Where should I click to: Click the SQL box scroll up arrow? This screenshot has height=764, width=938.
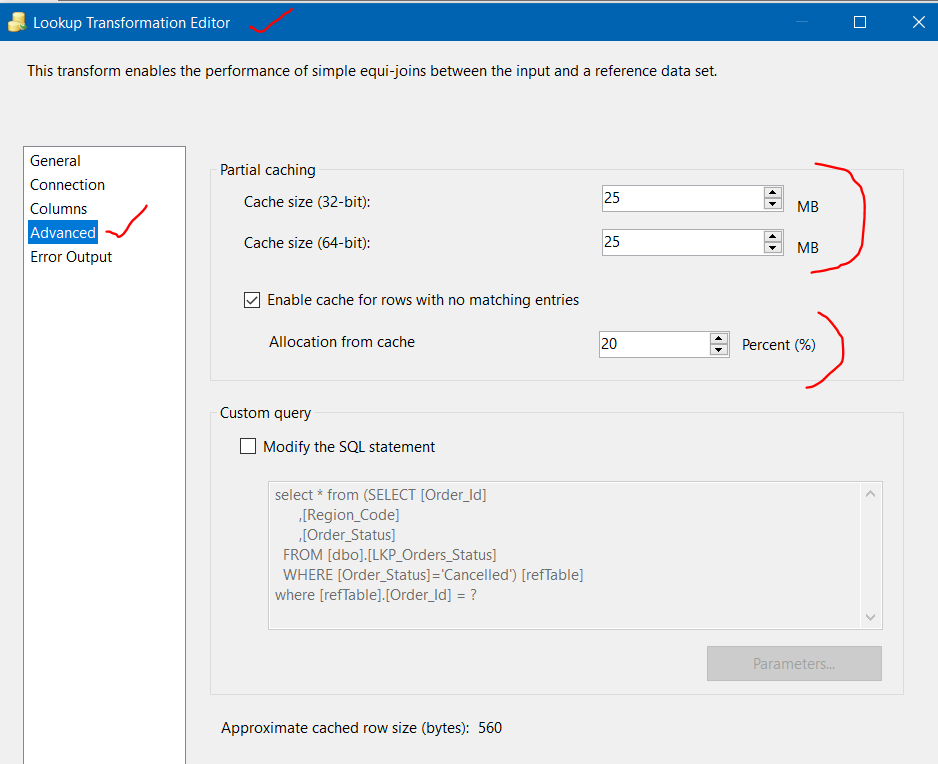tap(870, 494)
